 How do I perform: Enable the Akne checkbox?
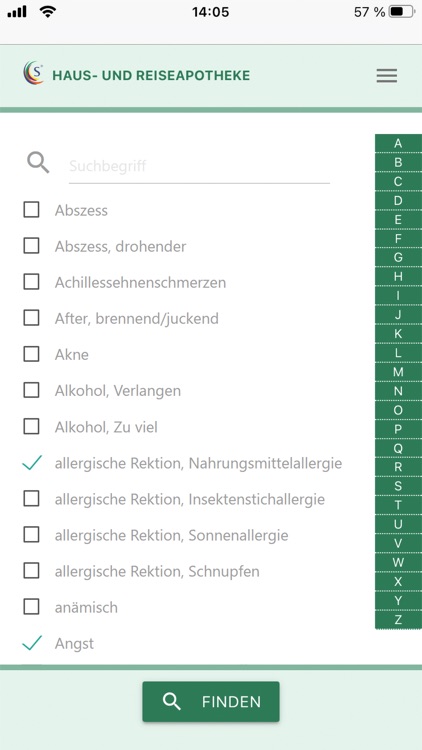(32, 354)
